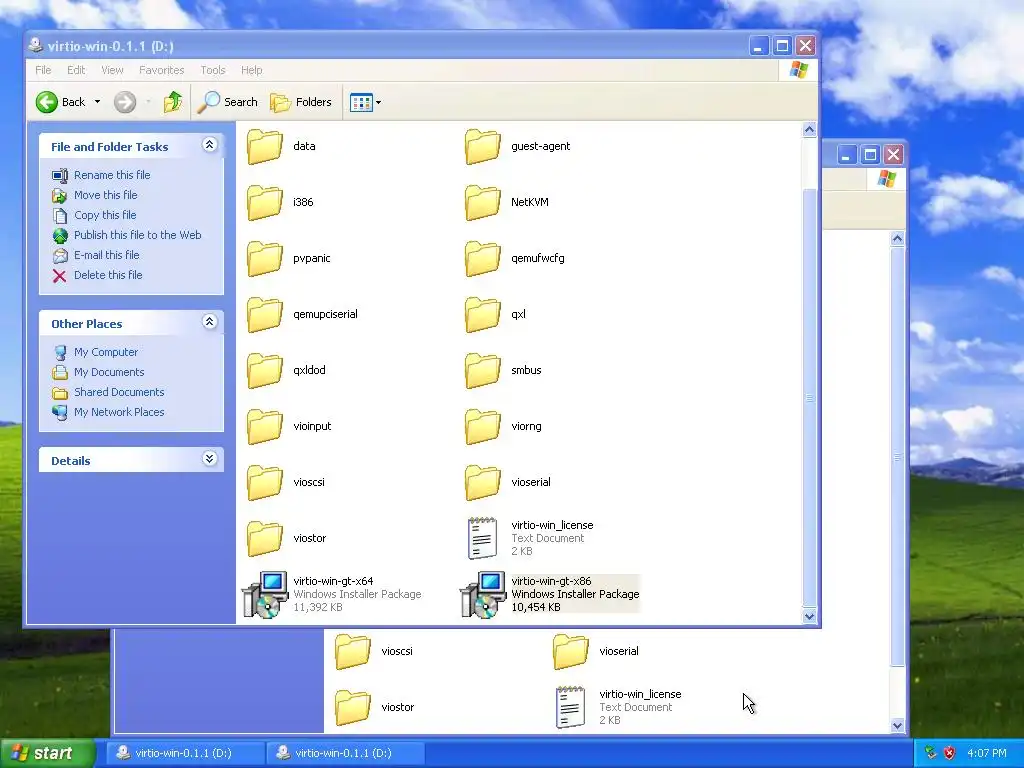Open the File menu

(x=43, y=70)
